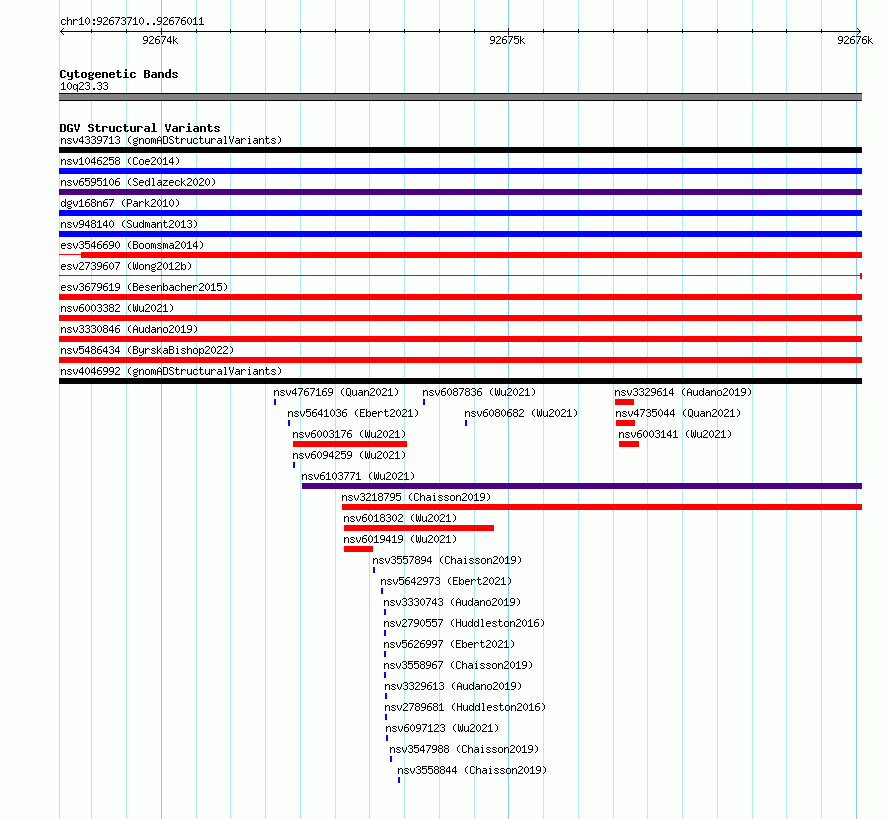
Task: Click the short red bar under nsv6019419
Action: (358, 549)
